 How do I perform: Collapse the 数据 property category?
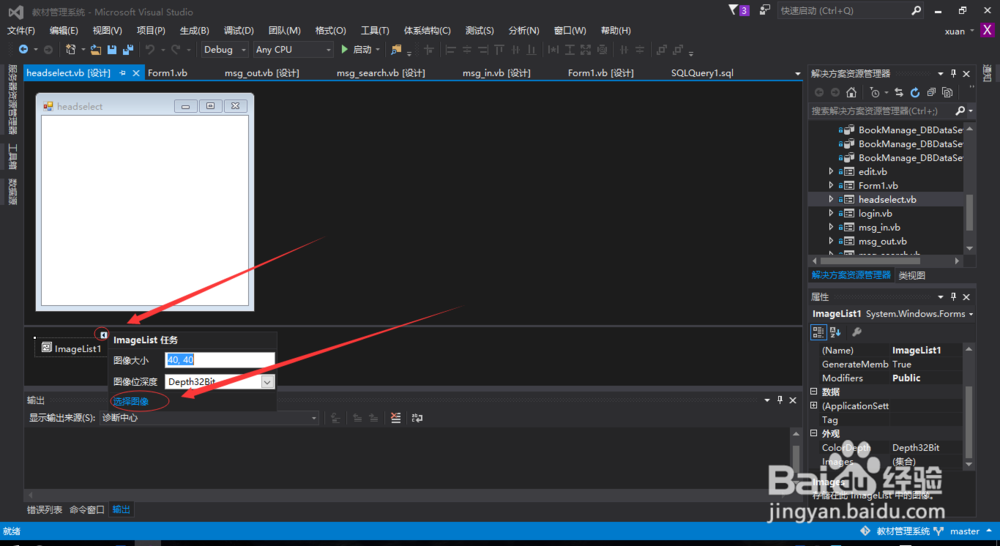click(x=814, y=392)
